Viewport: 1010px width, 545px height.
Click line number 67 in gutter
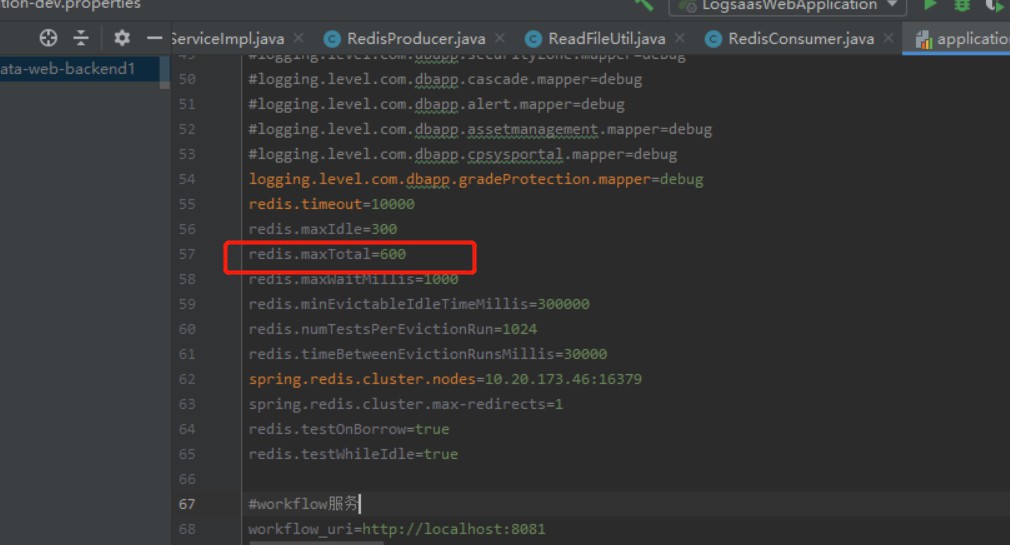[187, 504]
